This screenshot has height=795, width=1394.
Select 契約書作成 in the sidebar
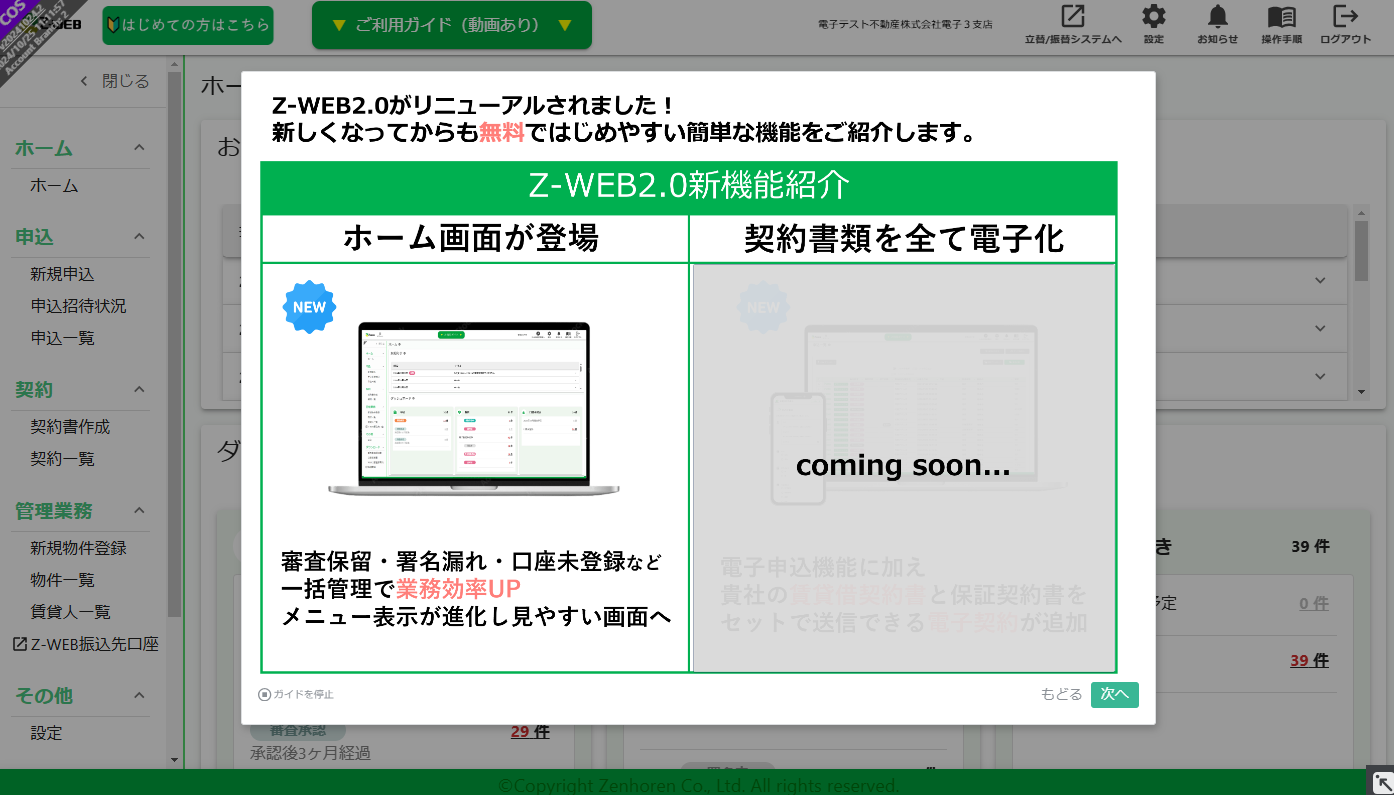click(x=70, y=427)
